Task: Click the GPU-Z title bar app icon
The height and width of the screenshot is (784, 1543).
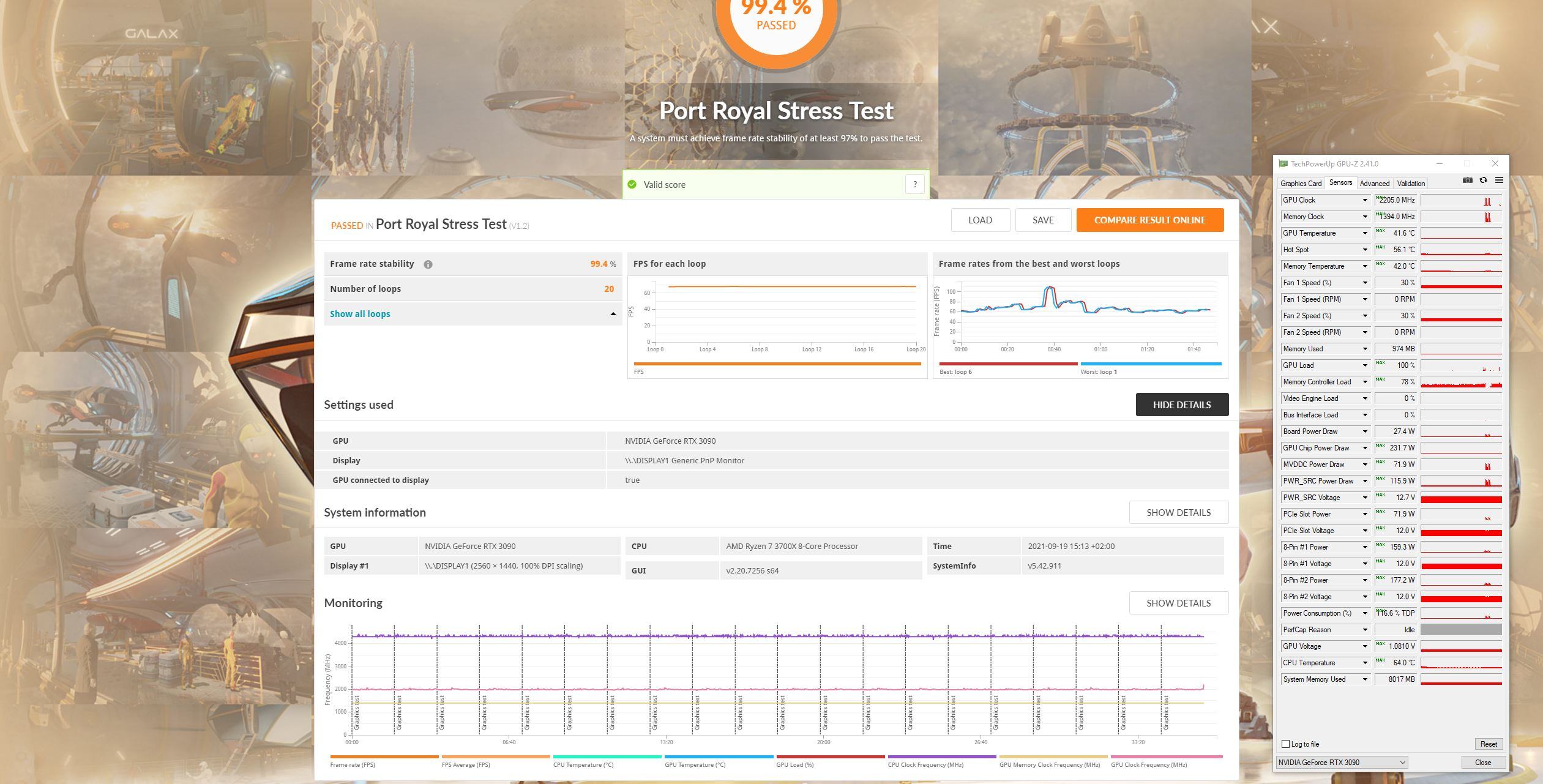Action: [1283, 163]
